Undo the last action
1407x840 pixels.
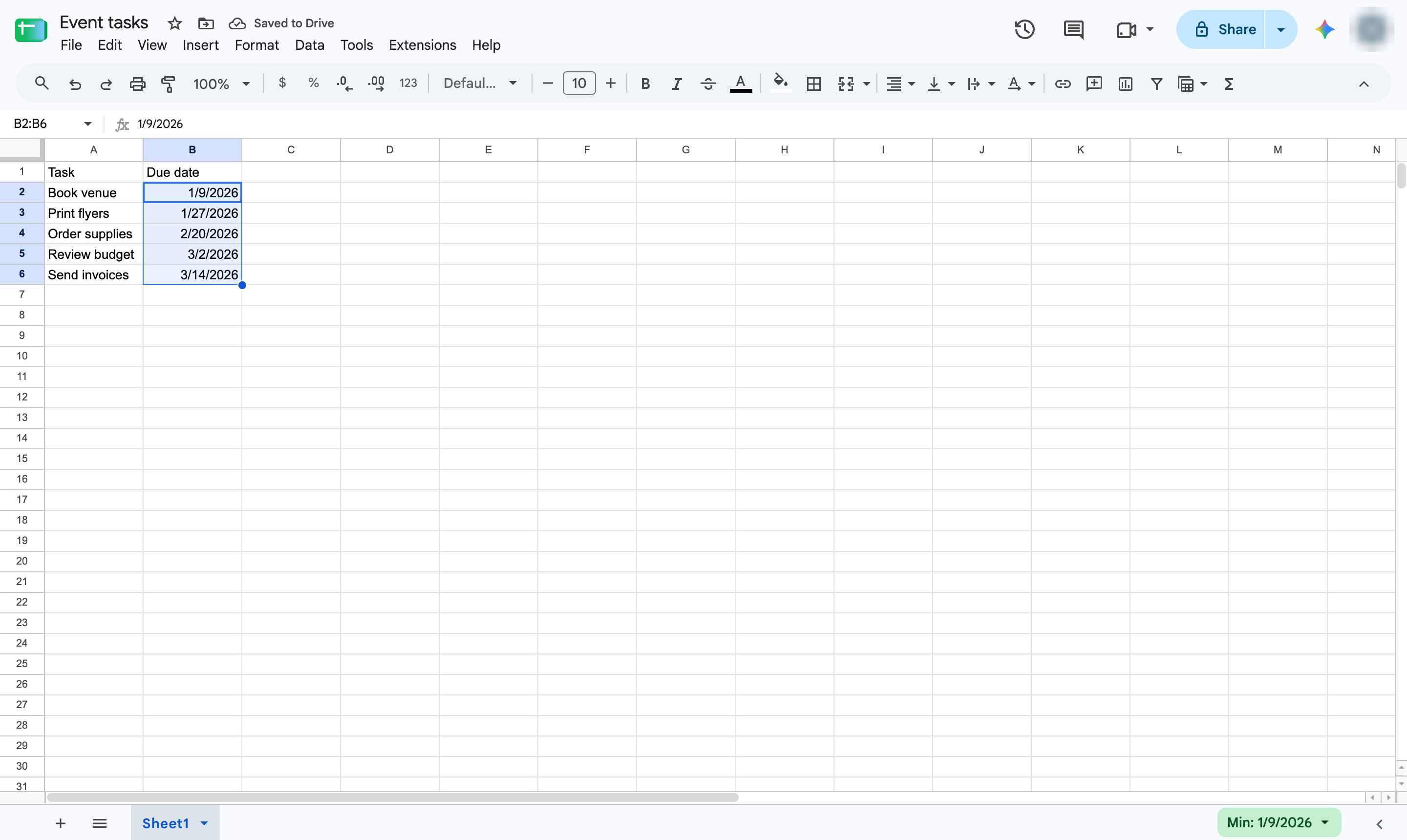click(75, 84)
